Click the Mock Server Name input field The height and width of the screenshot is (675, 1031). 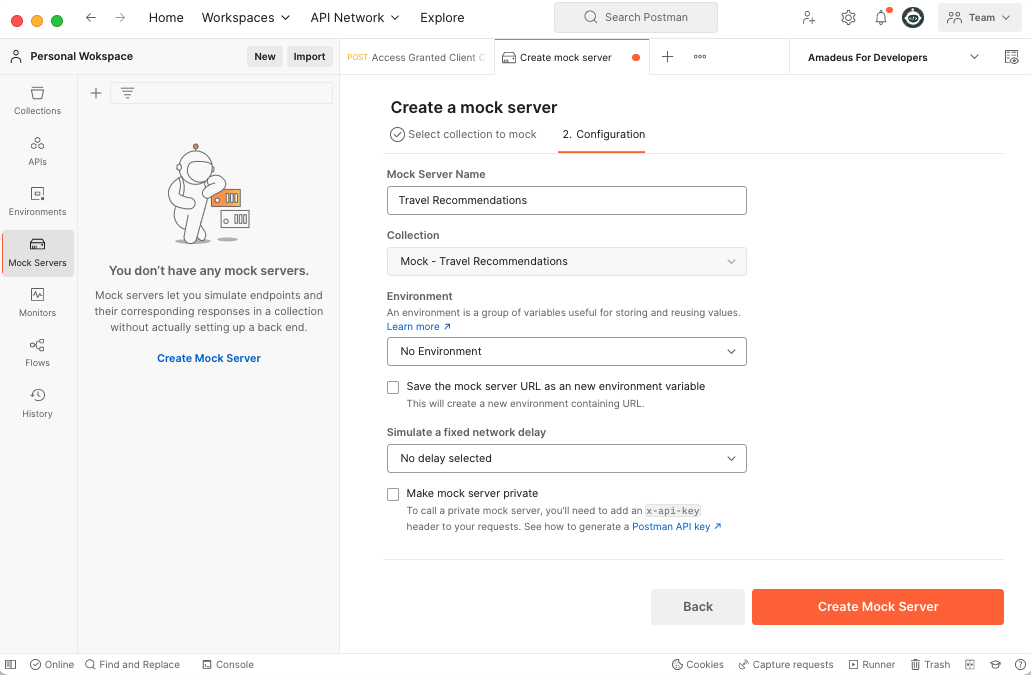tap(567, 200)
